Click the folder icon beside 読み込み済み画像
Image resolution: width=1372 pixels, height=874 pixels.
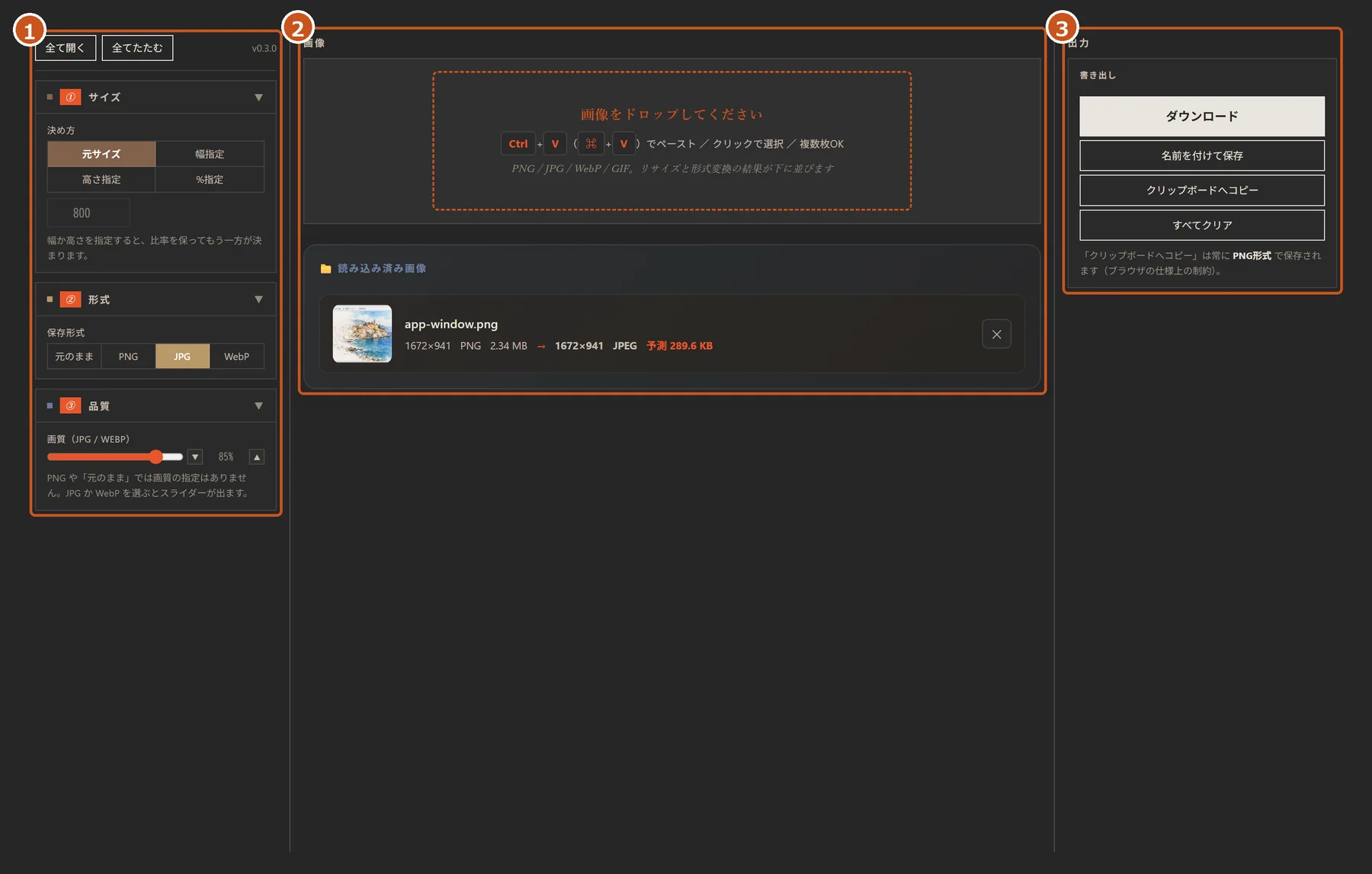point(325,269)
